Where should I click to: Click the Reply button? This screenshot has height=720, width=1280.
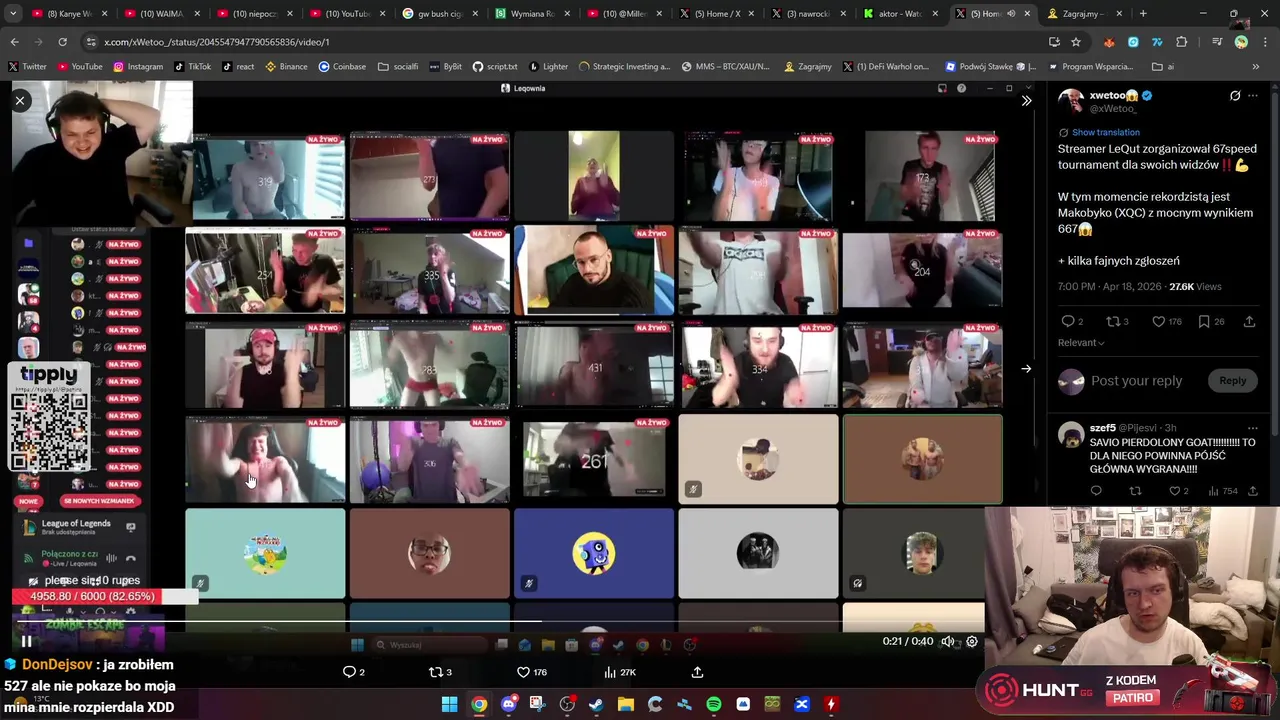(1232, 380)
